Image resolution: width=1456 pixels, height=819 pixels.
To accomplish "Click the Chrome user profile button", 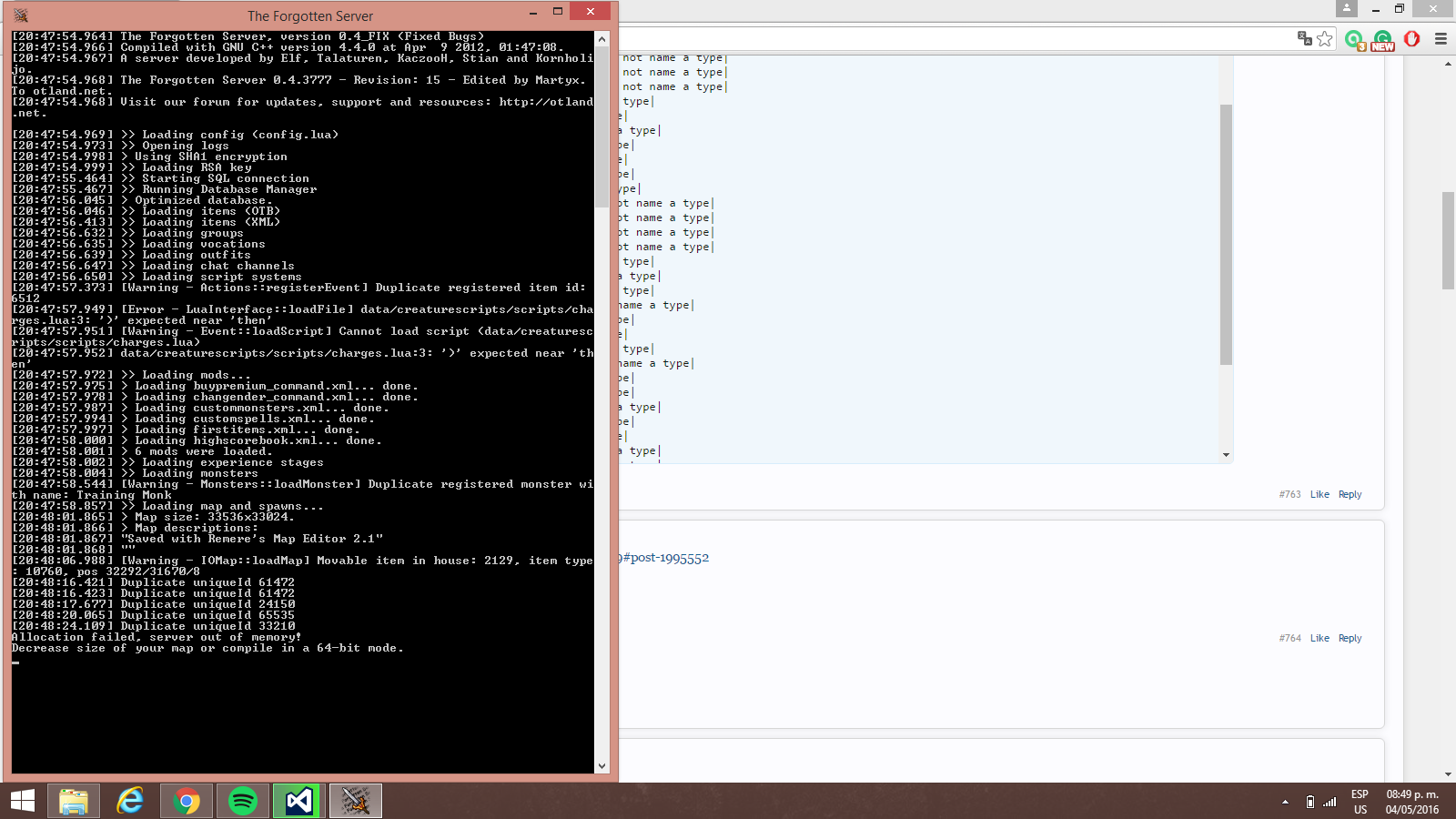I will point(1347,8).
